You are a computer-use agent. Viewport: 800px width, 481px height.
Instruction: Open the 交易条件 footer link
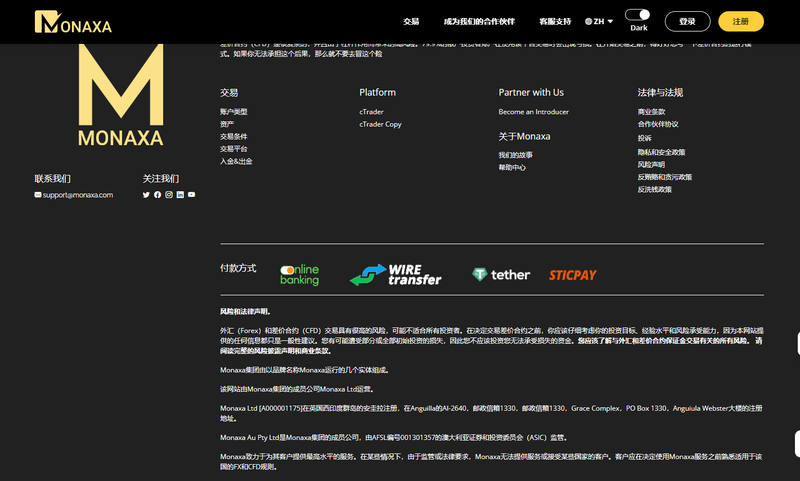point(234,137)
